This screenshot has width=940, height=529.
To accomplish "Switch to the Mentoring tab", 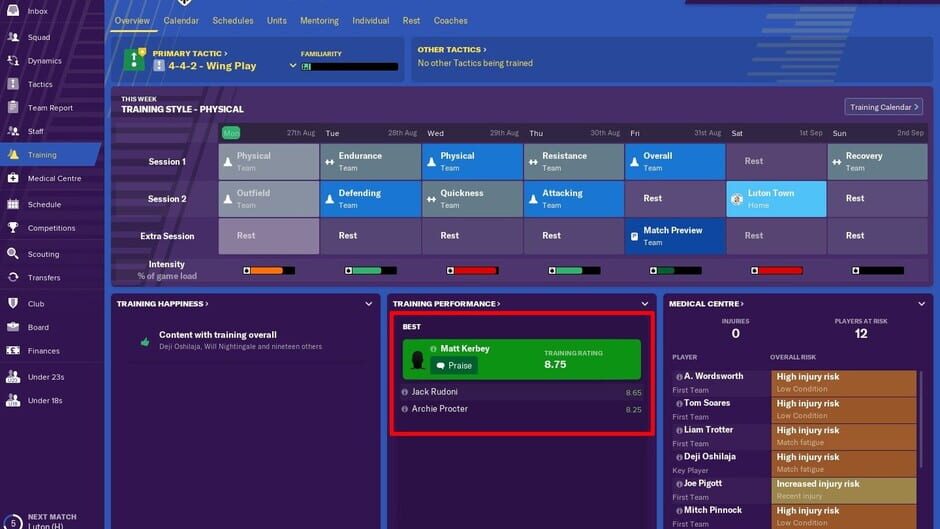I will point(319,20).
